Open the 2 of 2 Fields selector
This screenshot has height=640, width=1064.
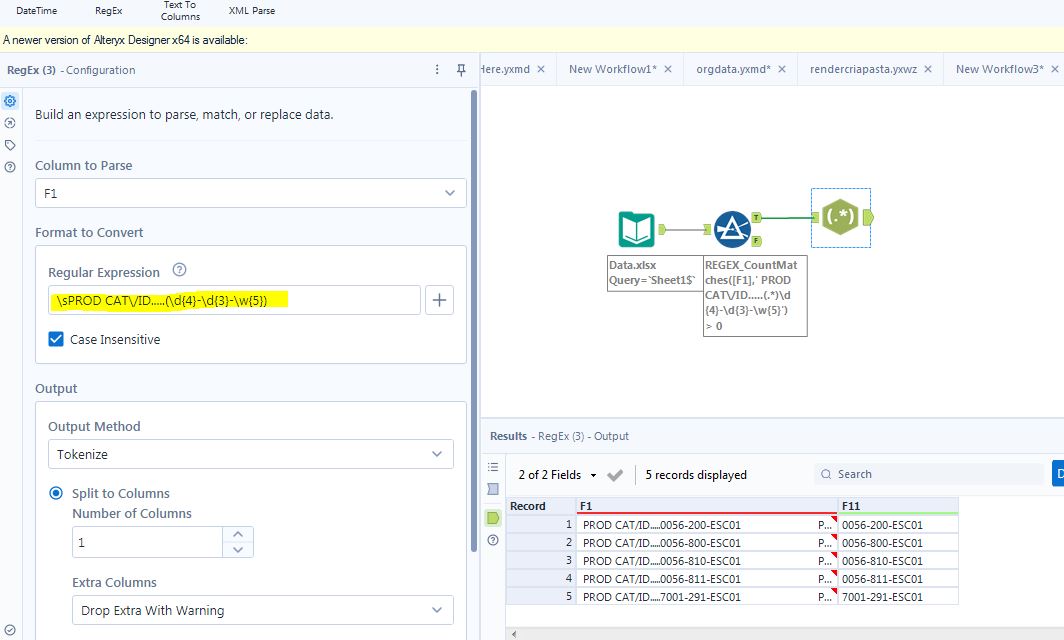tap(558, 475)
